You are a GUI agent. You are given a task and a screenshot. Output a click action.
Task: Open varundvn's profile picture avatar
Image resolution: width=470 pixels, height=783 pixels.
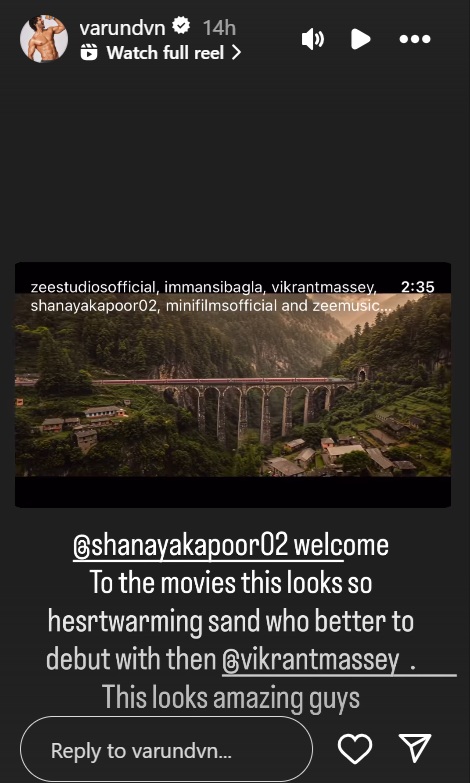44,38
